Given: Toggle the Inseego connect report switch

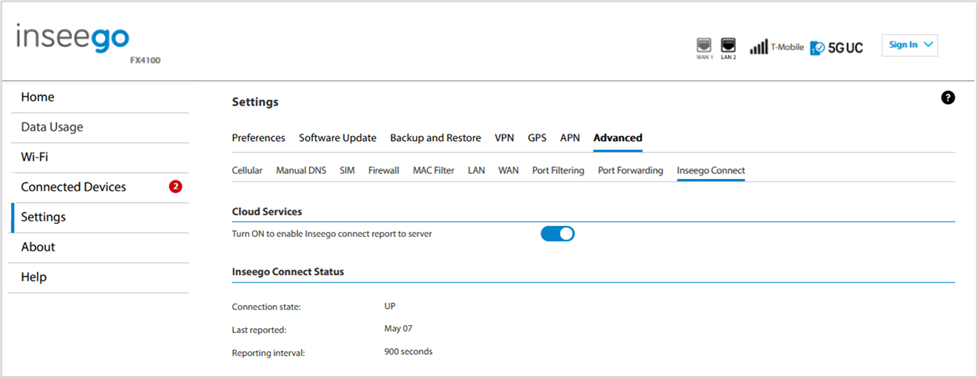Looking at the screenshot, I should [557, 234].
